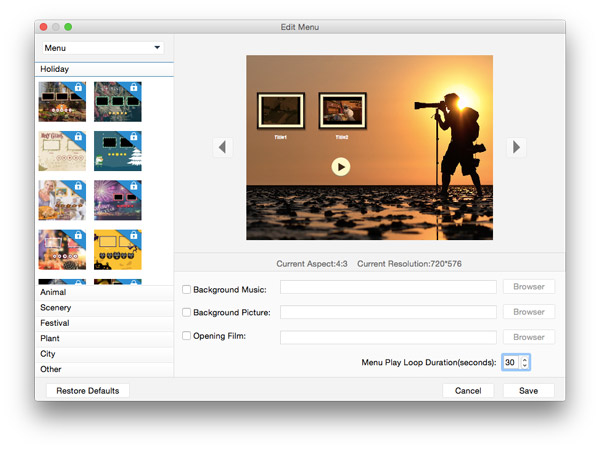Viewport: 600px width, 450px height.
Task: Select the Title2 framed thumbnail in preview
Action: [x=342, y=111]
